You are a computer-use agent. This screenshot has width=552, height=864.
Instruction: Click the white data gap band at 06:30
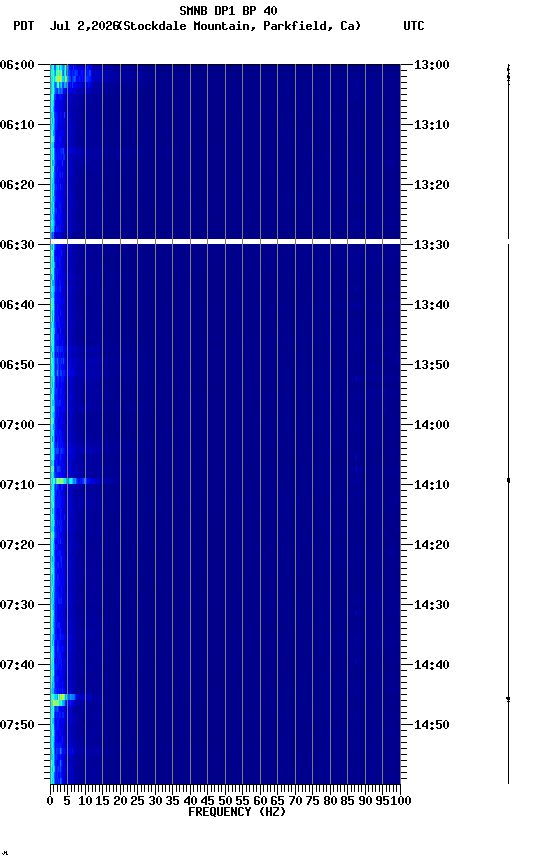pyautogui.click(x=225, y=242)
